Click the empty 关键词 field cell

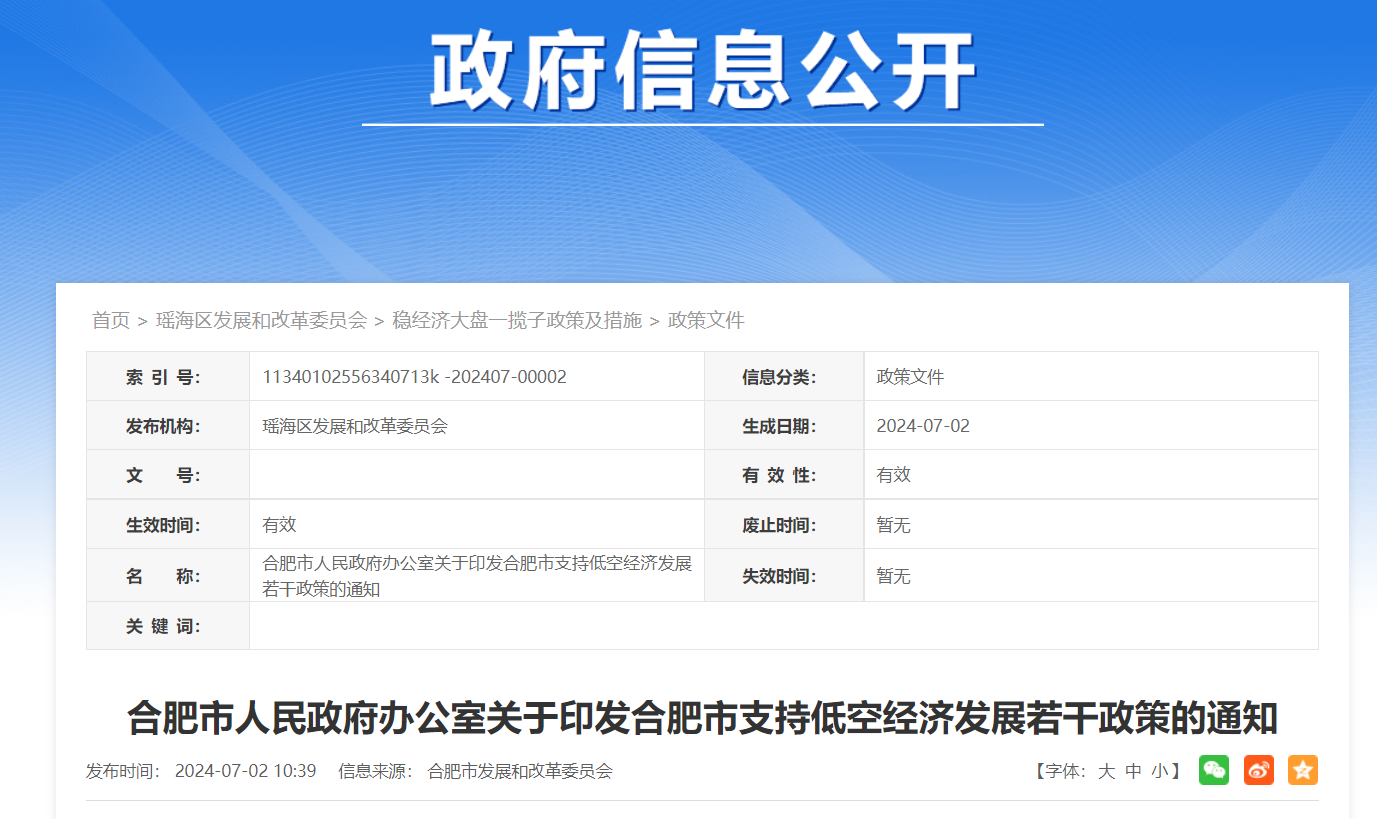(x=782, y=626)
